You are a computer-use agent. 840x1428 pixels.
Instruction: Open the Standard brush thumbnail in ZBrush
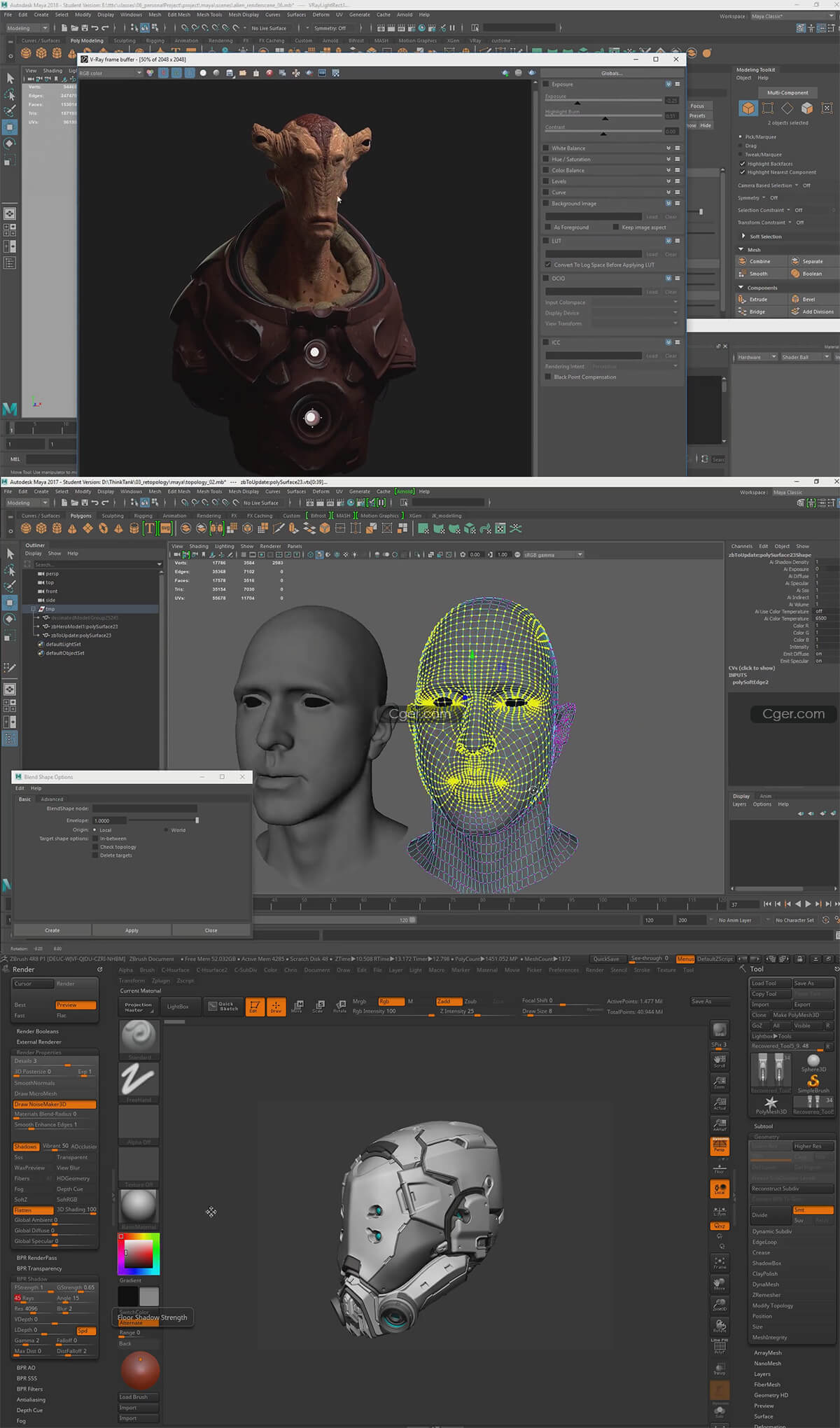pyautogui.click(x=139, y=1039)
